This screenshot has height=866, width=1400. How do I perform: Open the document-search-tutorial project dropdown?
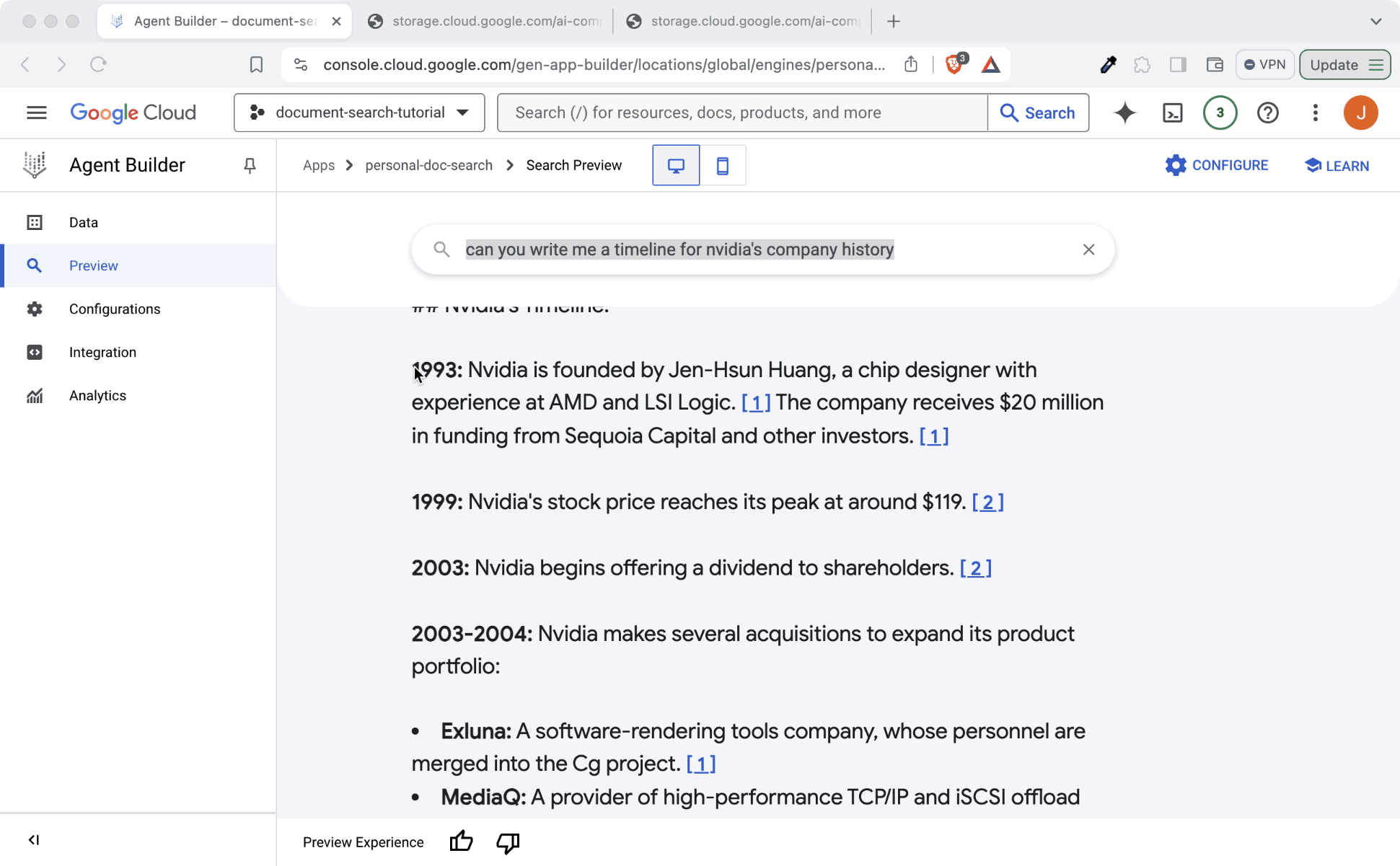point(359,112)
